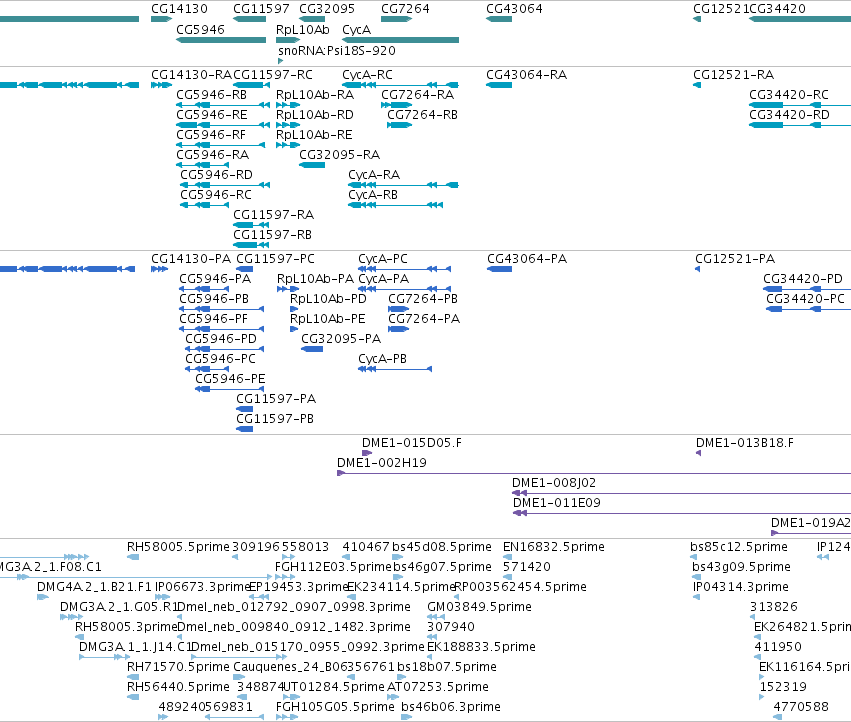Click transcript CG5946-RF label
This screenshot has height=722, width=851.
coord(211,135)
